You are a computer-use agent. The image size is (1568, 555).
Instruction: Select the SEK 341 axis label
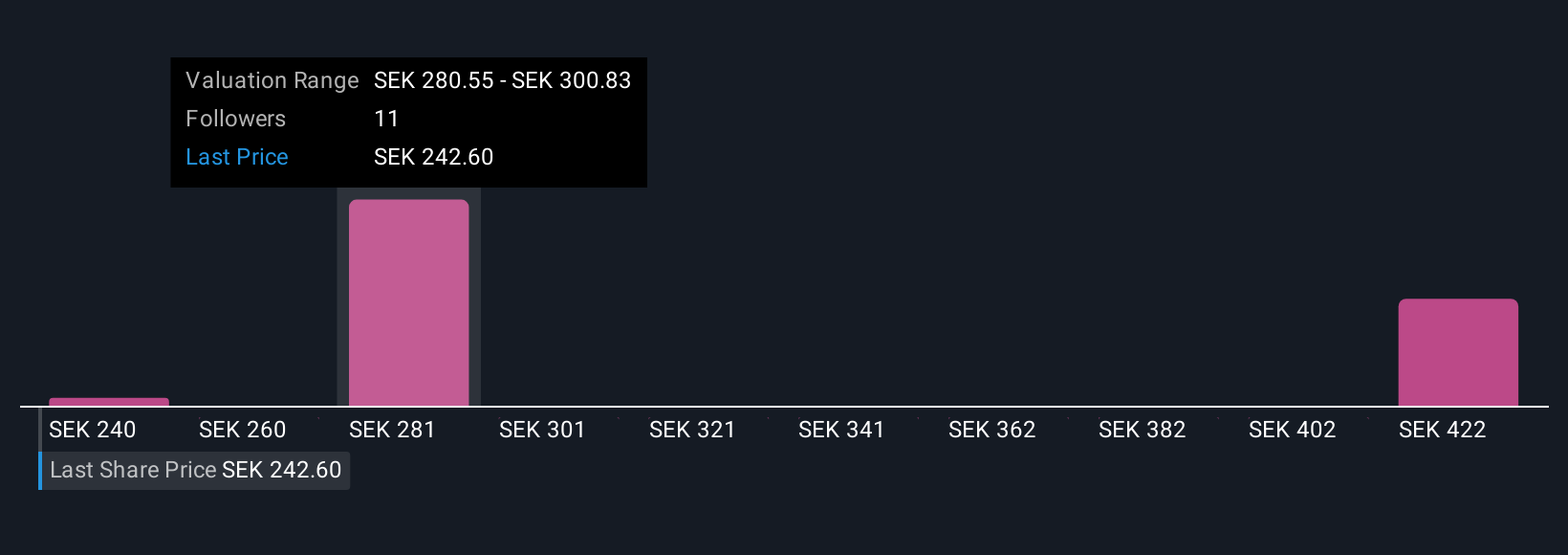pyautogui.click(x=841, y=430)
